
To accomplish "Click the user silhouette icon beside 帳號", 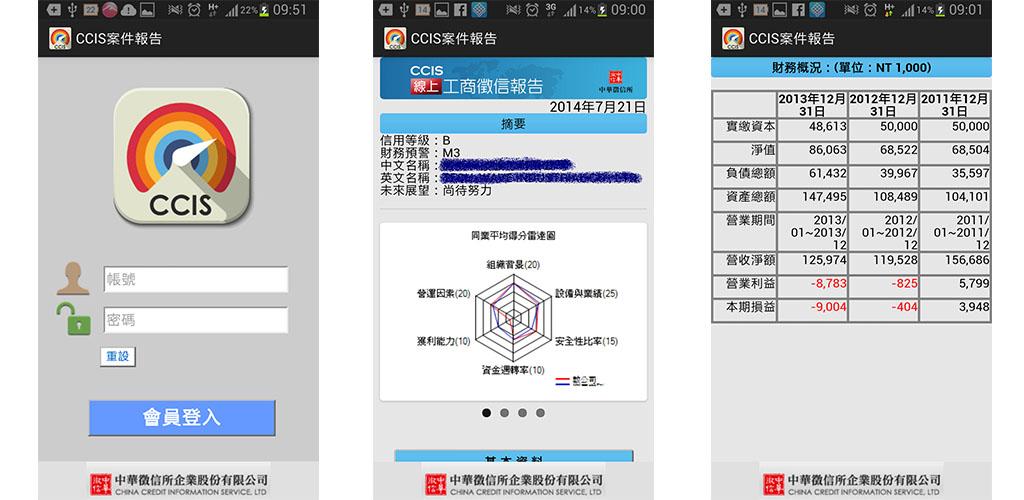I will (x=72, y=279).
